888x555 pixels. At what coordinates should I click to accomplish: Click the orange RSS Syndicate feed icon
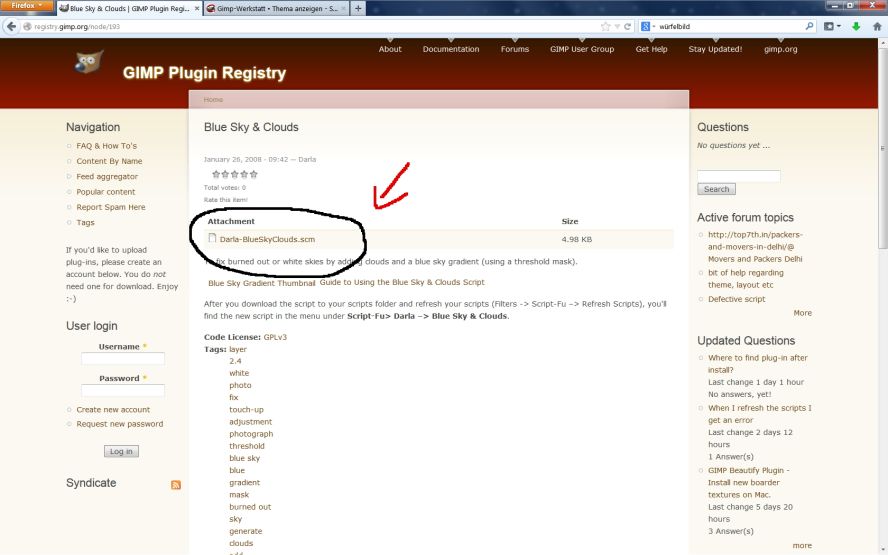176,485
